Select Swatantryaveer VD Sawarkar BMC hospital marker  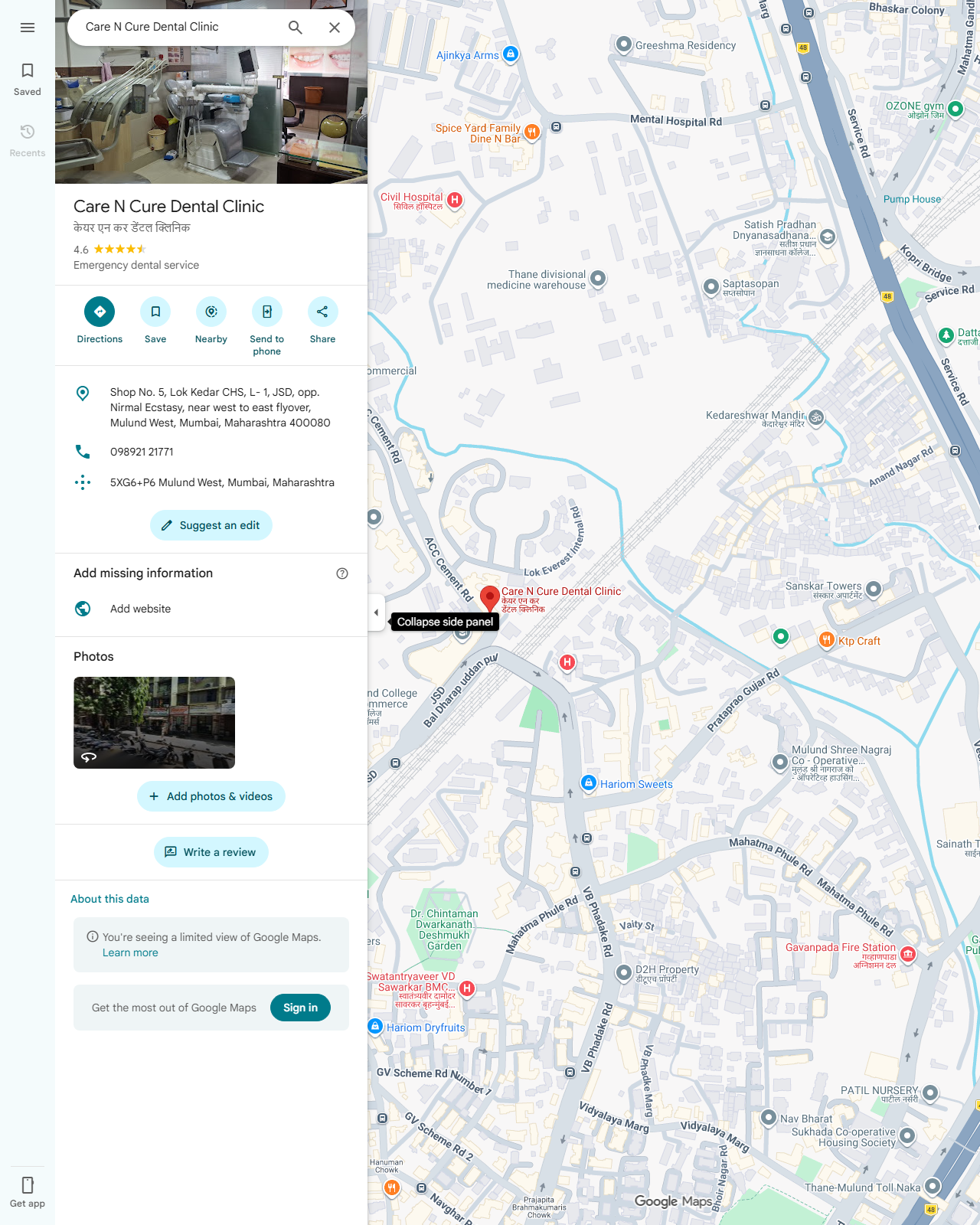coord(467,988)
